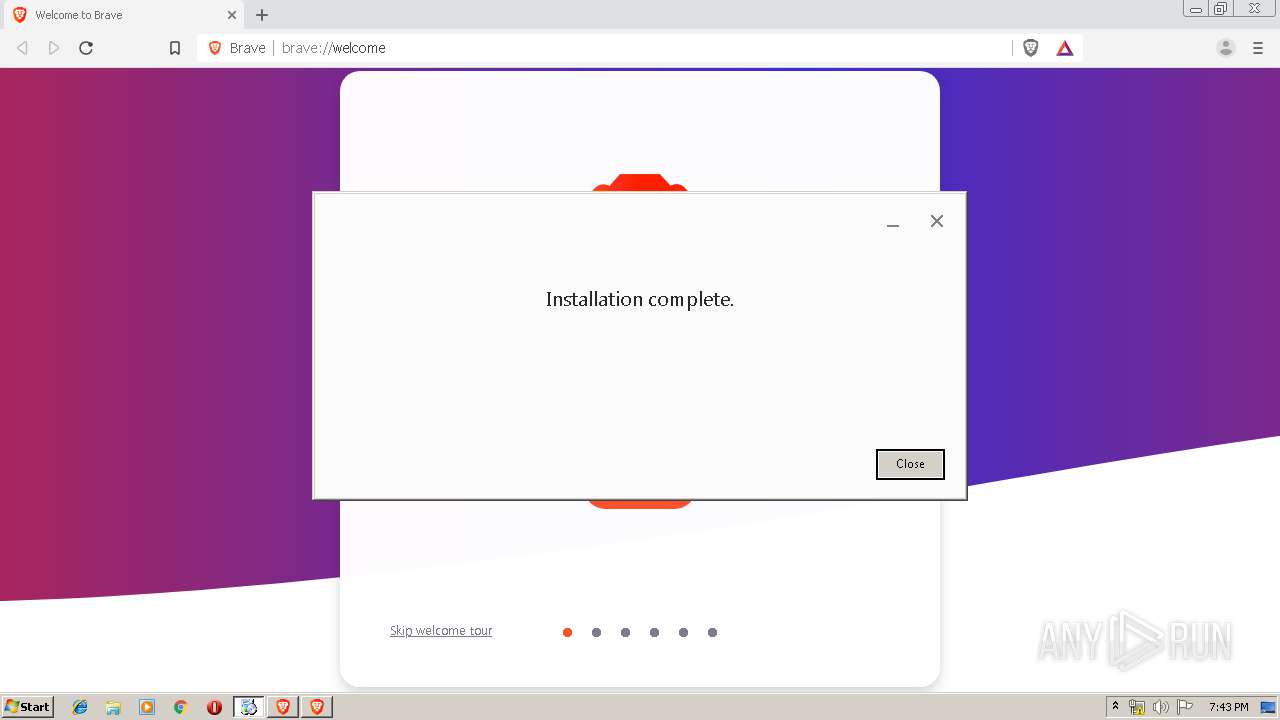Select the first orange welcome tour dot
1280x720 pixels.
(x=567, y=632)
